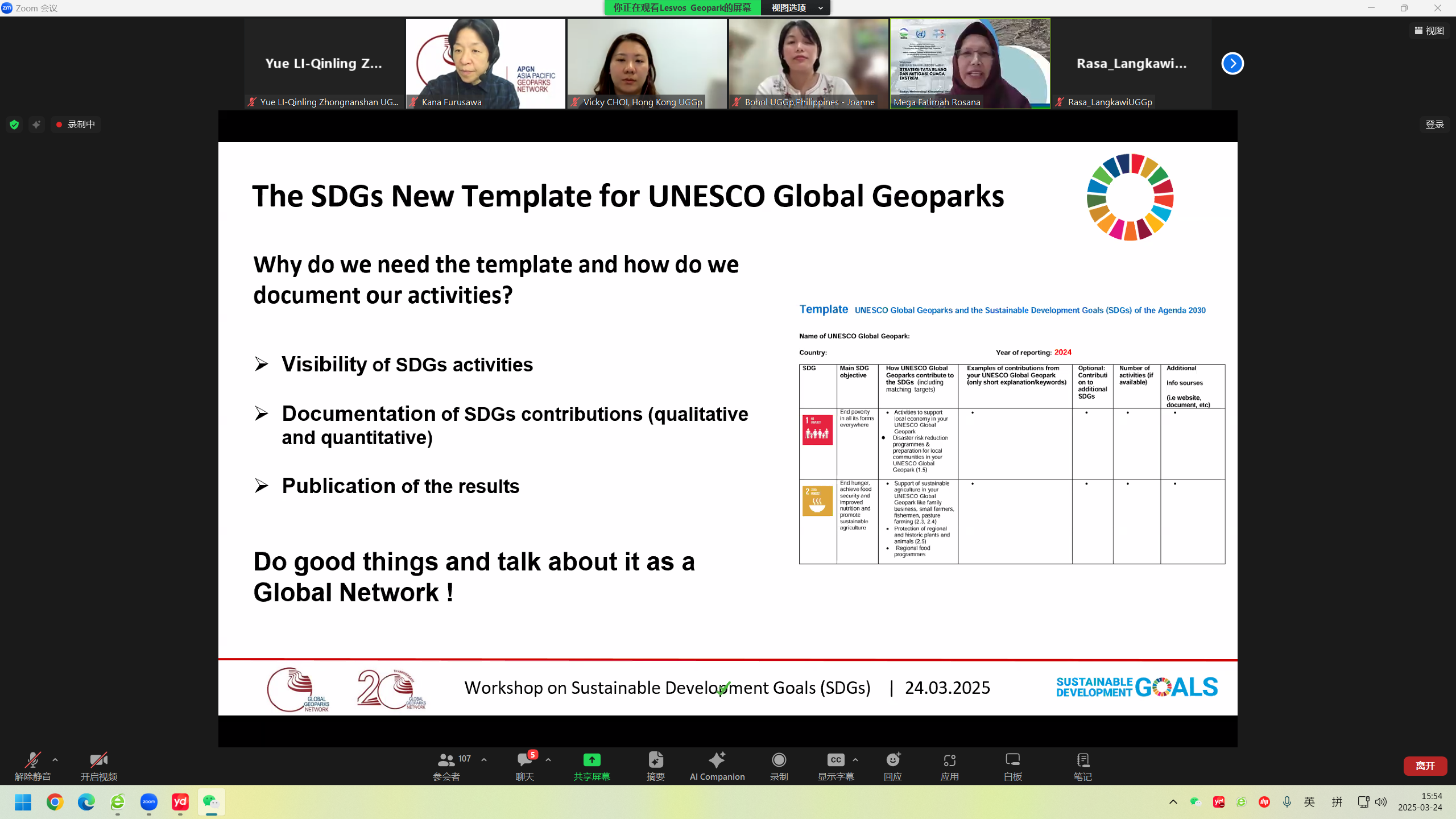Select Kana Furusawa video thumbnail
Image resolution: width=1456 pixels, height=819 pixels.
point(486,63)
